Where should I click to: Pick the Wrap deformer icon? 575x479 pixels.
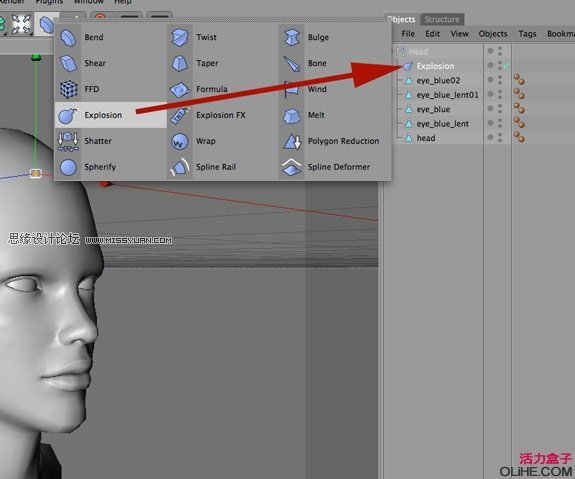point(180,141)
